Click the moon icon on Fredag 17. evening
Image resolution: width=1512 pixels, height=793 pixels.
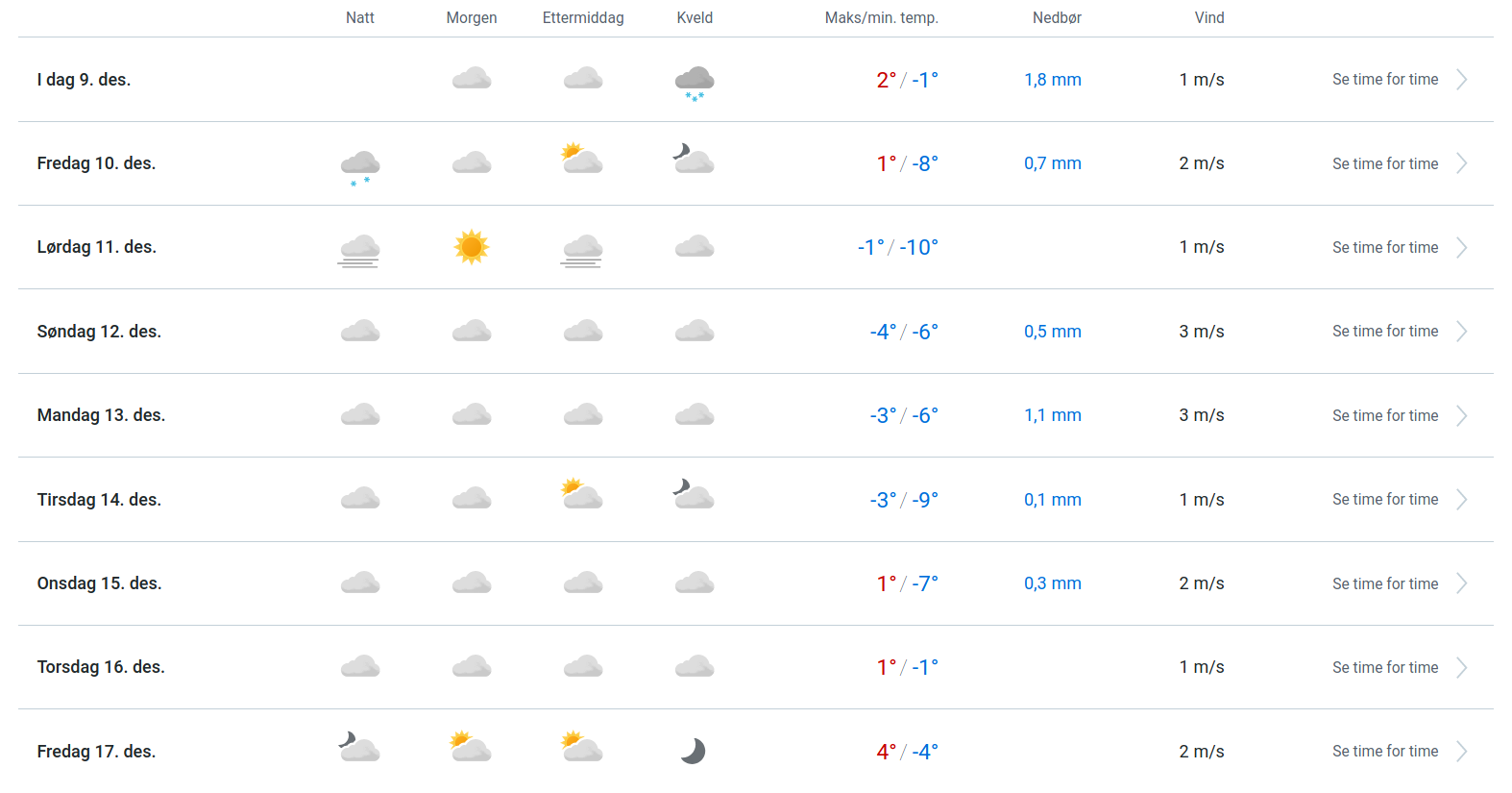pyautogui.click(x=694, y=751)
